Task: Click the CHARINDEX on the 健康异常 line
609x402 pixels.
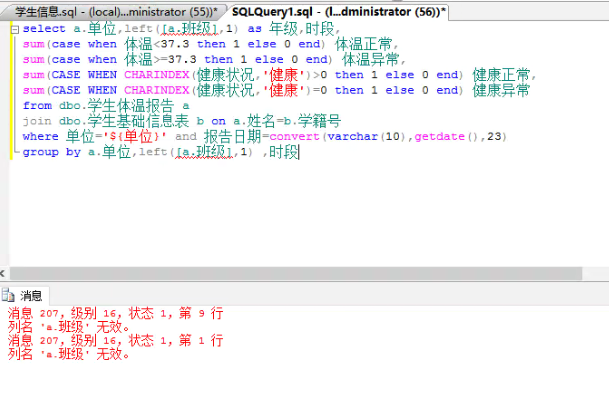Action: 157,90
